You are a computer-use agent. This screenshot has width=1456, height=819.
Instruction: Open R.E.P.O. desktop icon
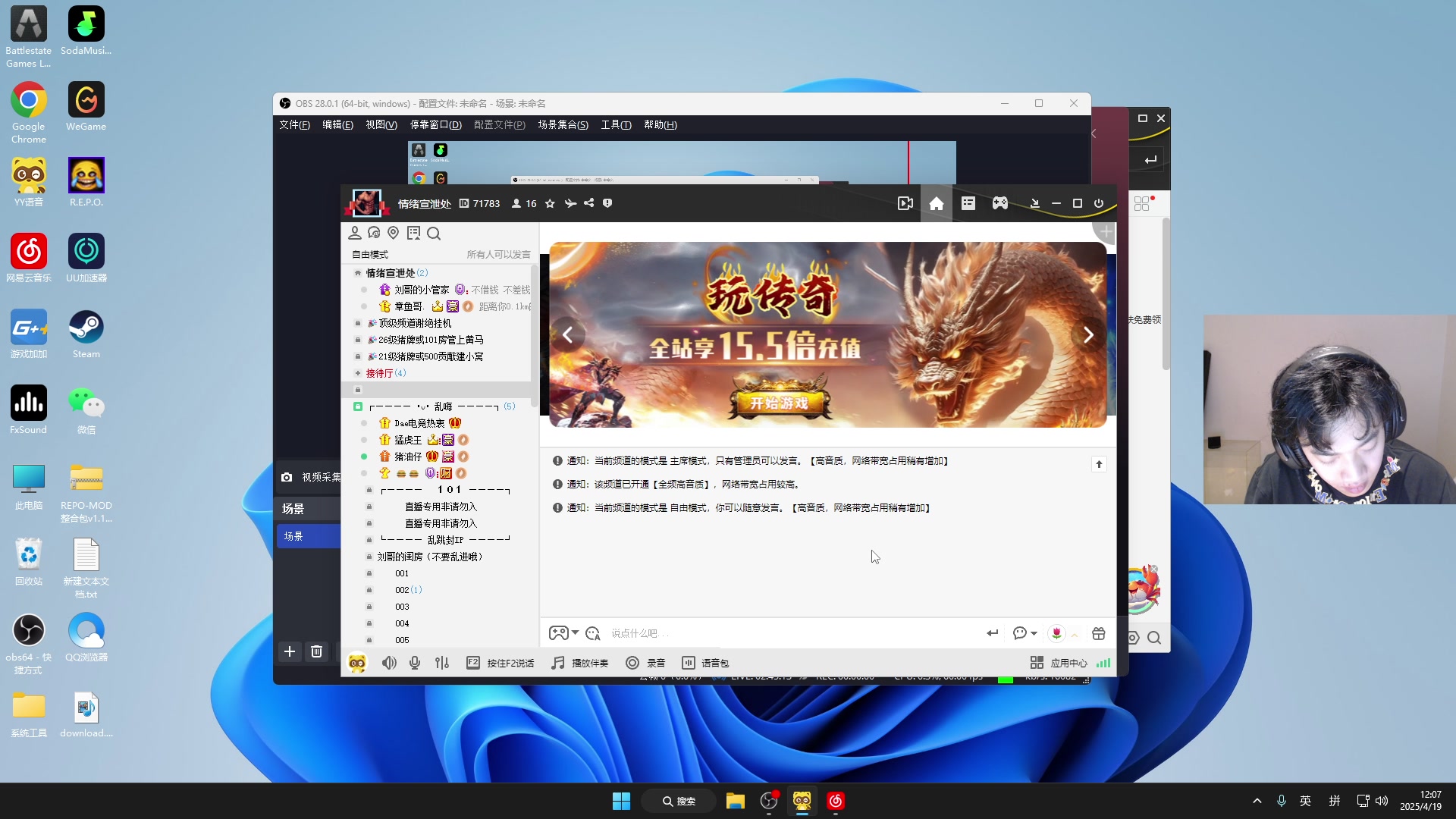click(x=86, y=183)
